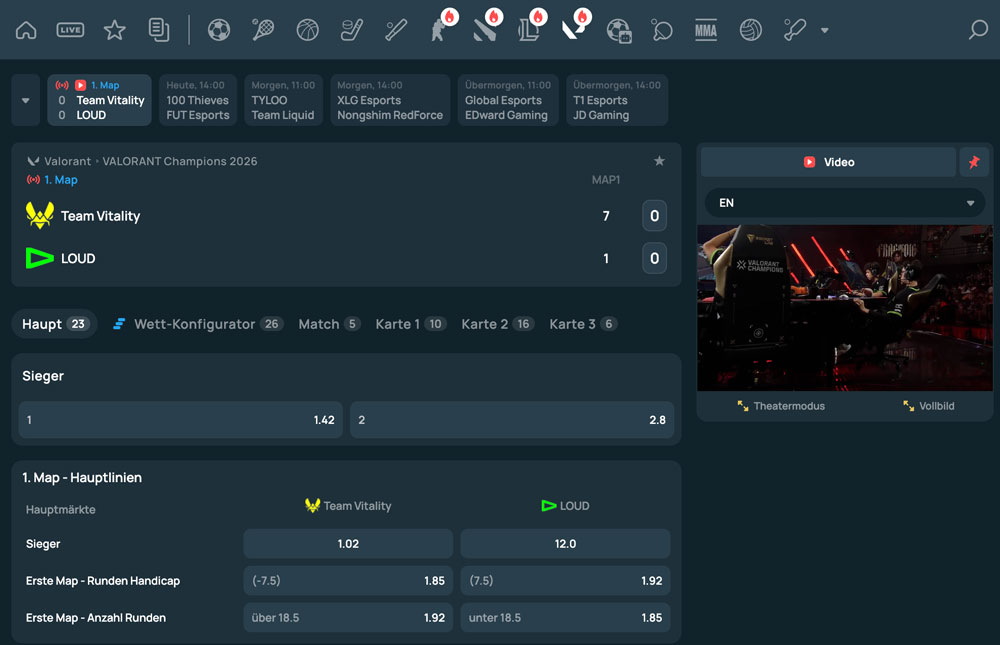This screenshot has height=645, width=1000.
Task: Select über 18.5 rounds at 1.92
Action: point(348,618)
